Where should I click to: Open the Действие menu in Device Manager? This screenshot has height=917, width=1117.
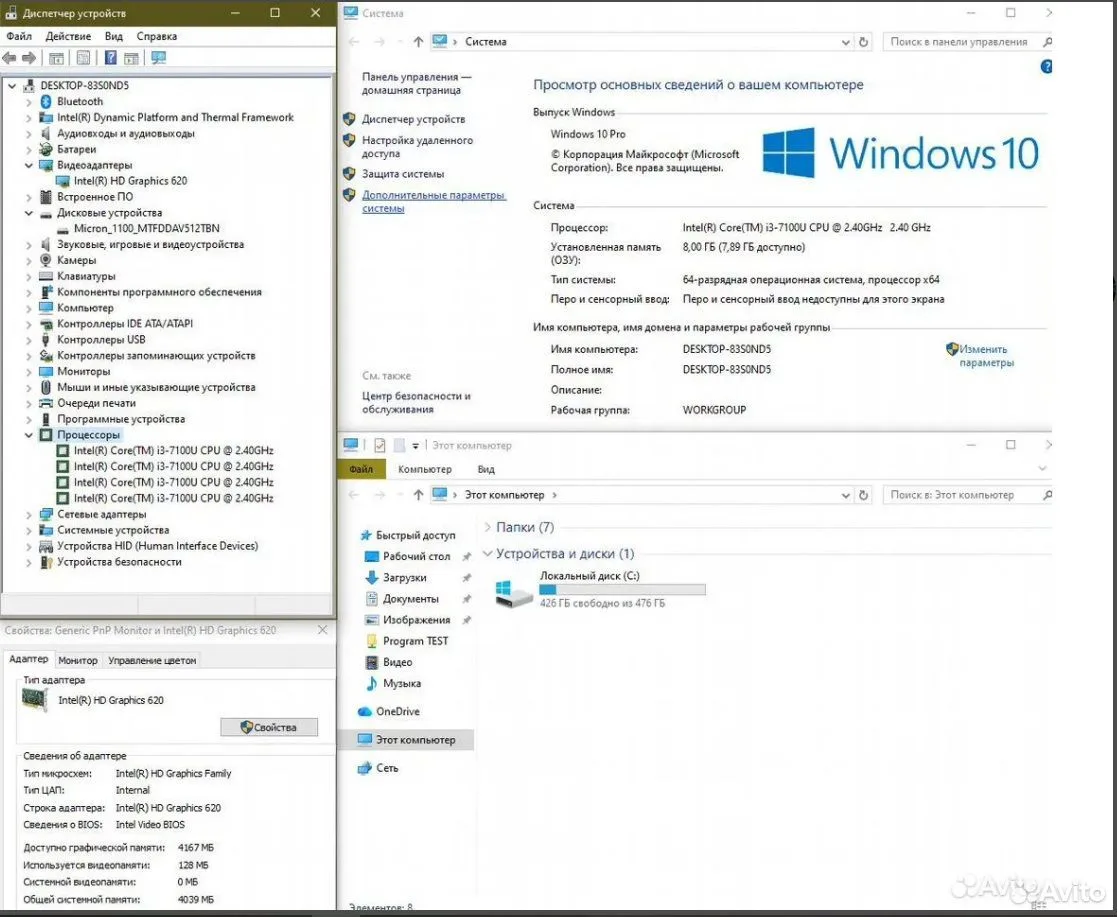68,36
